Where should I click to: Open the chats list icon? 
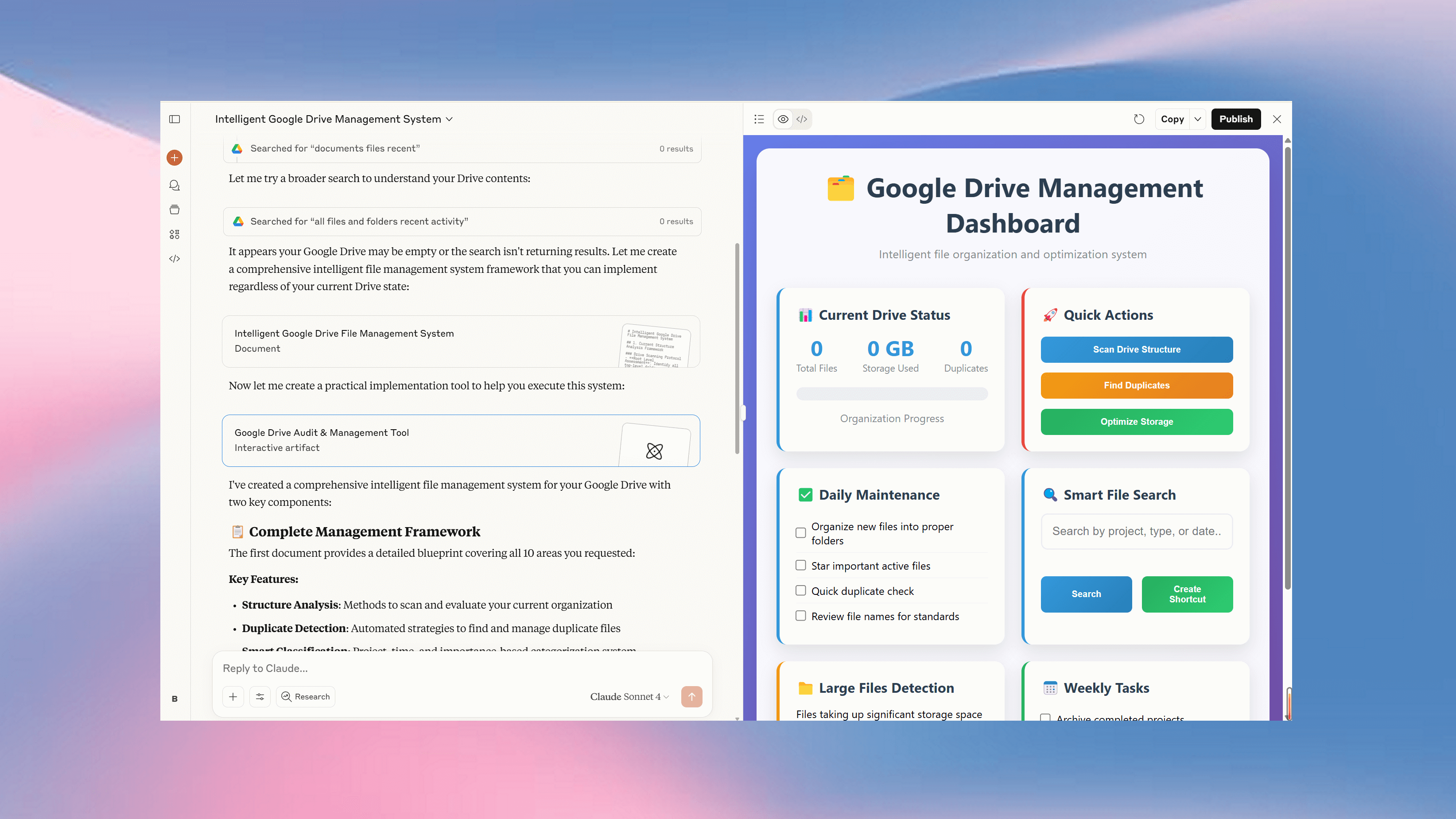coord(174,186)
